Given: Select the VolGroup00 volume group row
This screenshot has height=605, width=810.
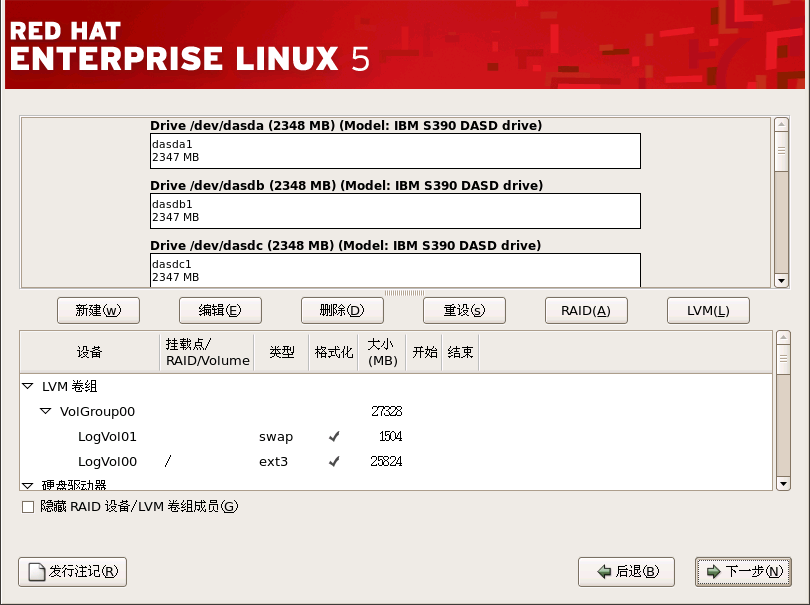Looking at the screenshot, I should pyautogui.click(x=396, y=411).
